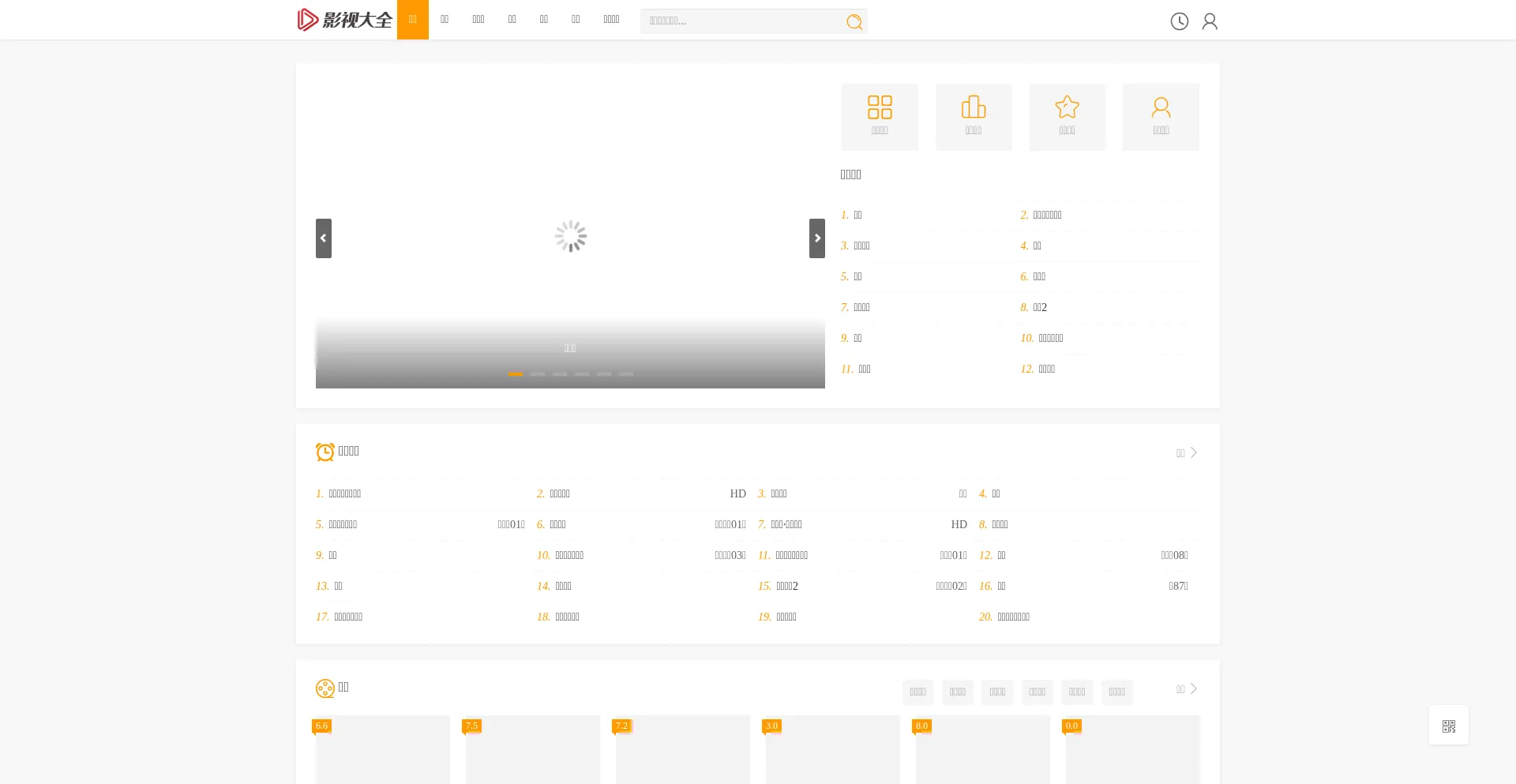Select the first category filter button in movies section

(917, 692)
